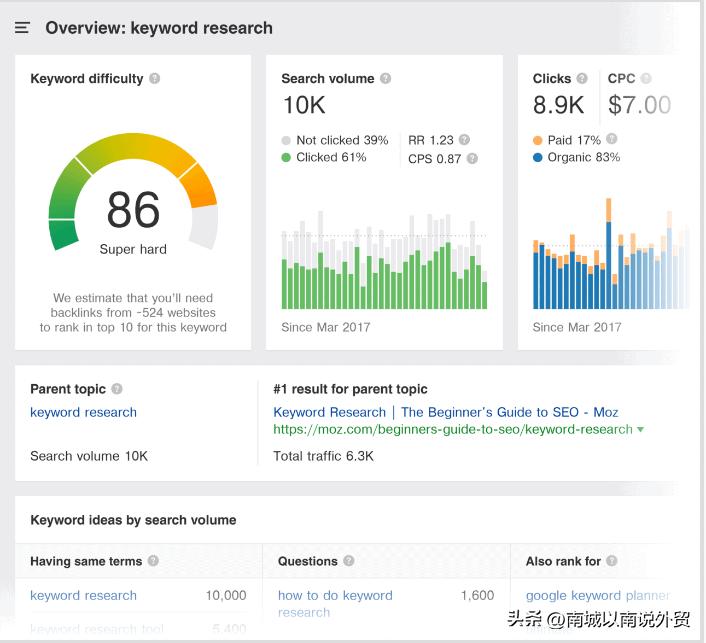The image size is (706, 643).
Task: Click the Search volume help icon
Action: coord(386,79)
